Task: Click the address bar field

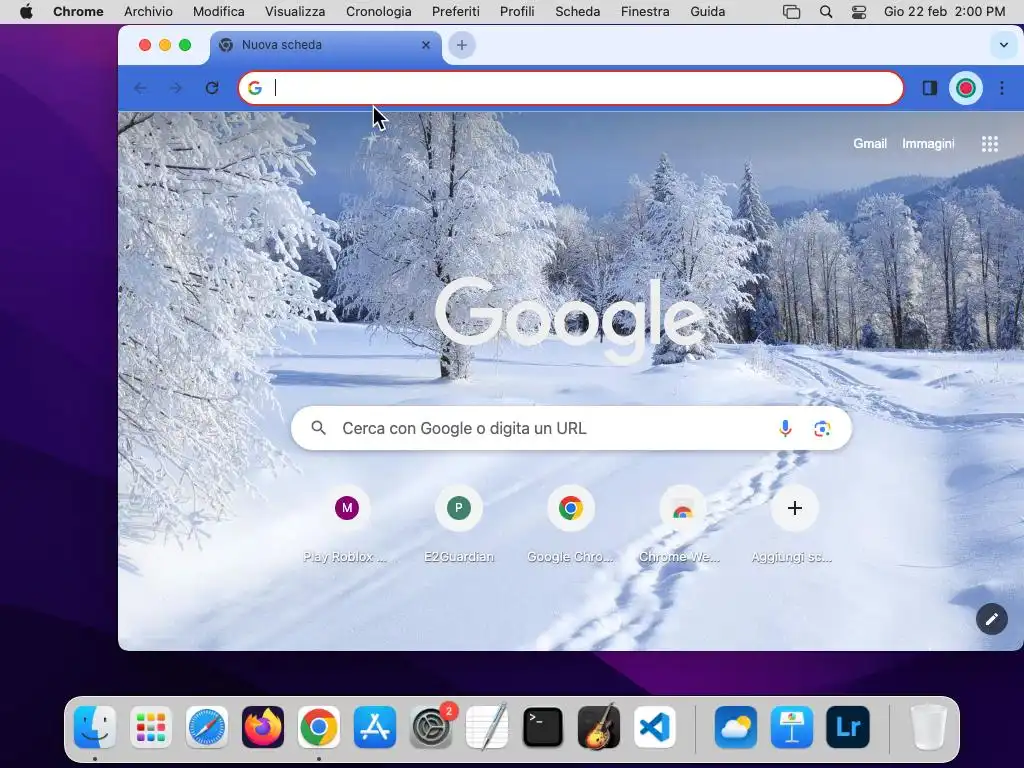Action: [571, 88]
